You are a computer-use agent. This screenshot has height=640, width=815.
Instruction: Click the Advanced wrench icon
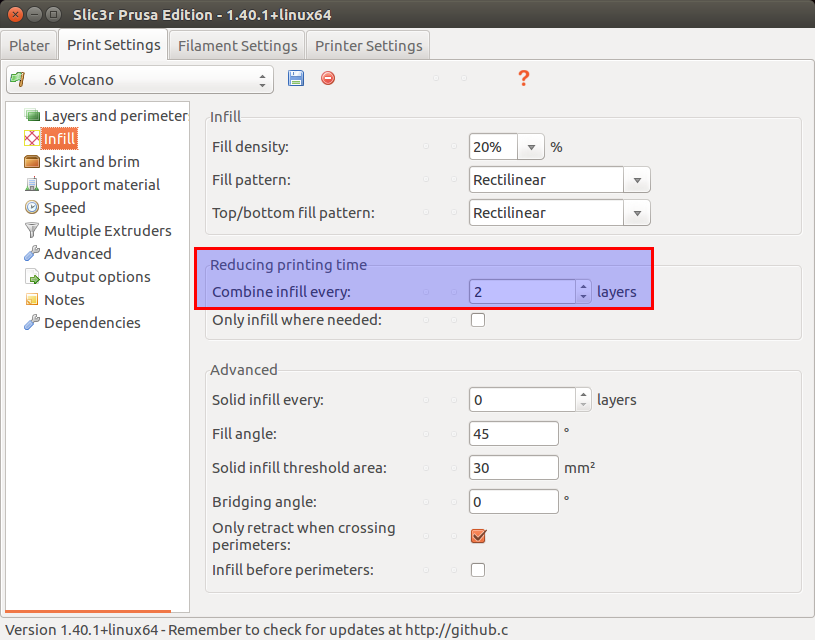pos(32,253)
